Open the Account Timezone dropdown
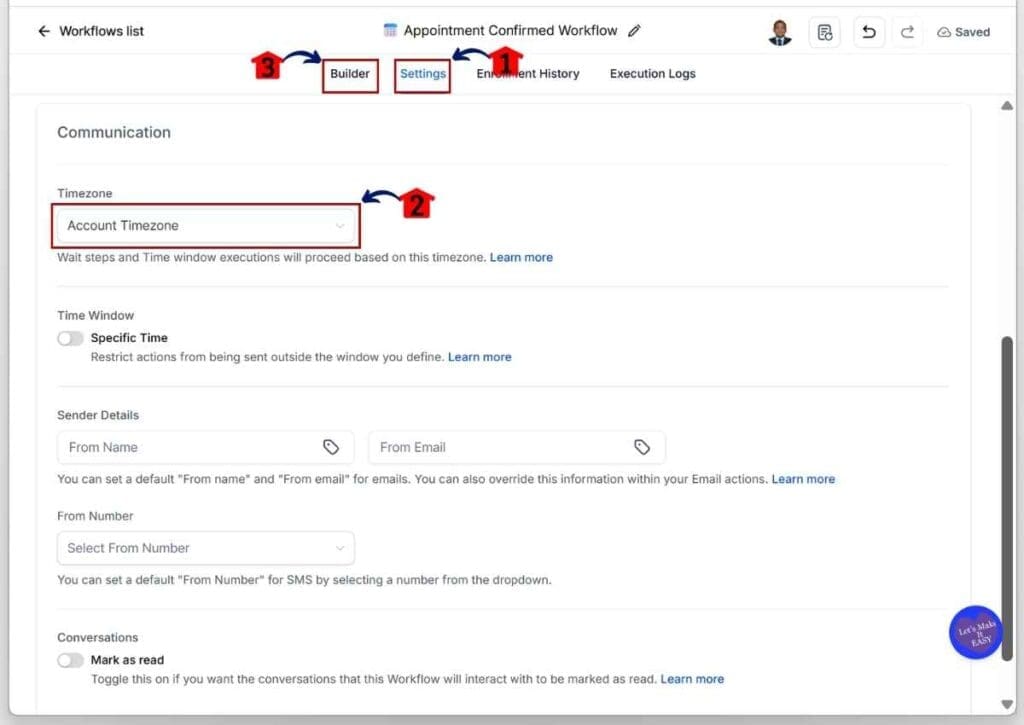The image size is (1024, 725). click(x=206, y=225)
